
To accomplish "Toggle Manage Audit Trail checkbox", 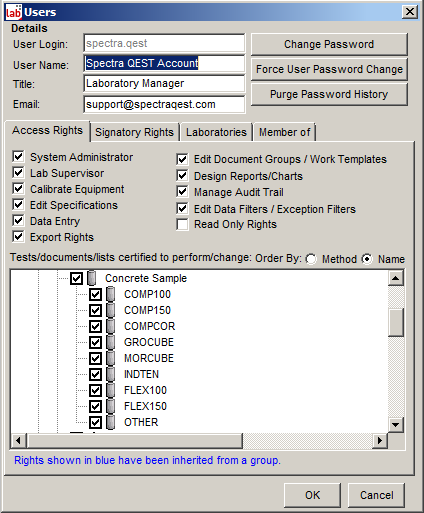I will (x=182, y=192).
